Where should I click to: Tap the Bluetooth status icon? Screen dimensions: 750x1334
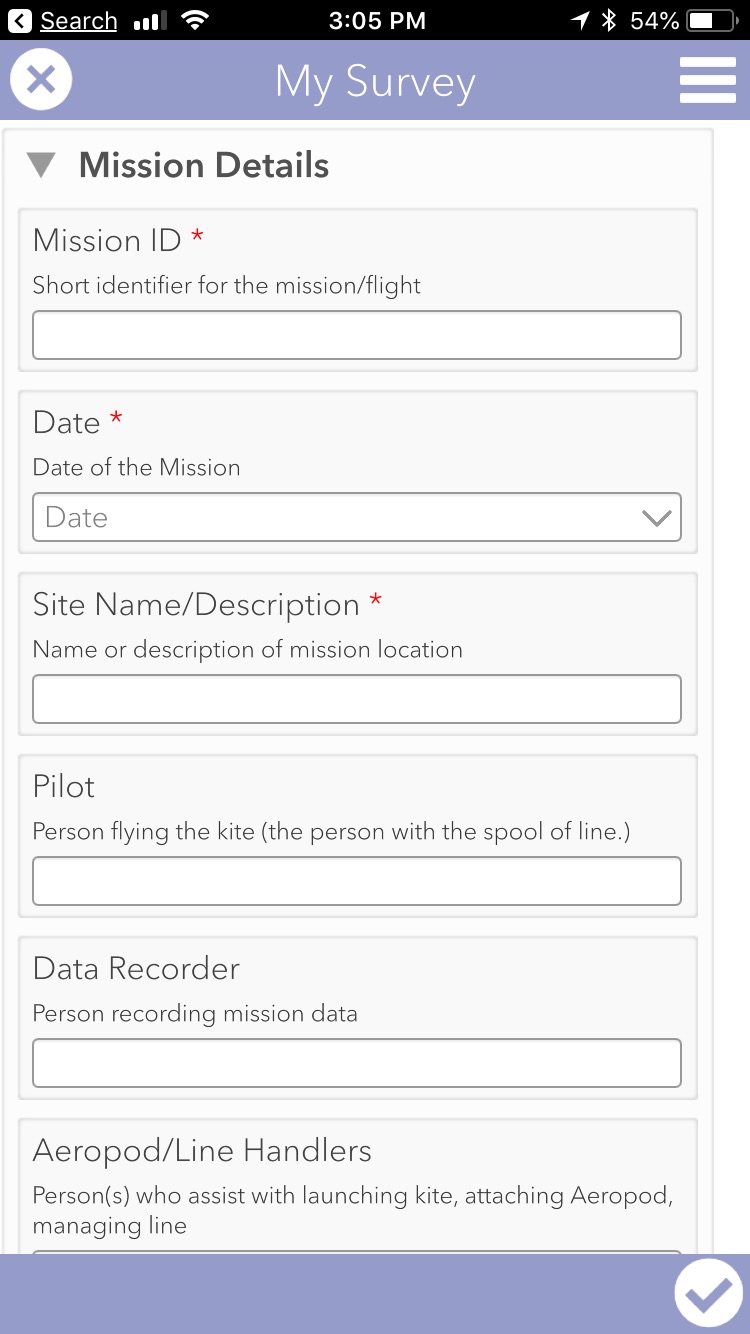[x=609, y=20]
